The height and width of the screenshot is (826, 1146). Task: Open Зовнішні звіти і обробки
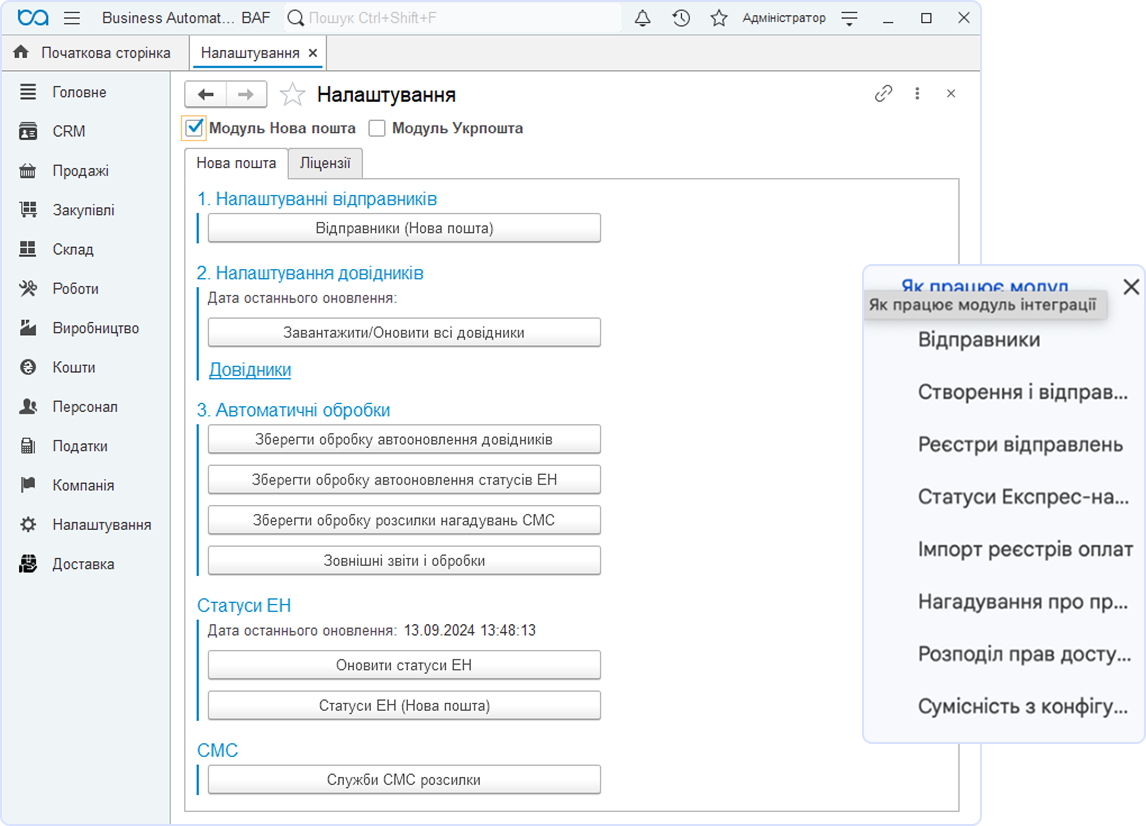404,561
